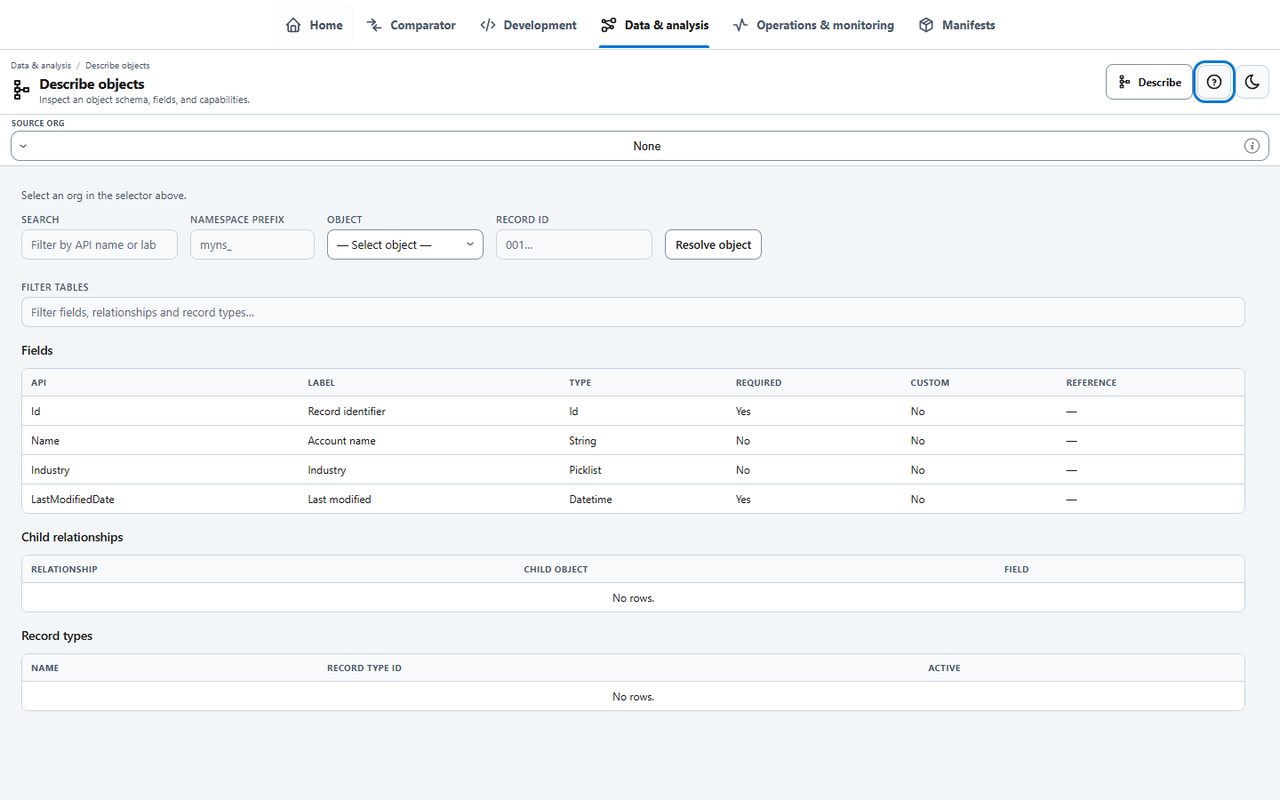
Task: Select the LastModifiedDate field cell
Action: [x=73, y=499]
